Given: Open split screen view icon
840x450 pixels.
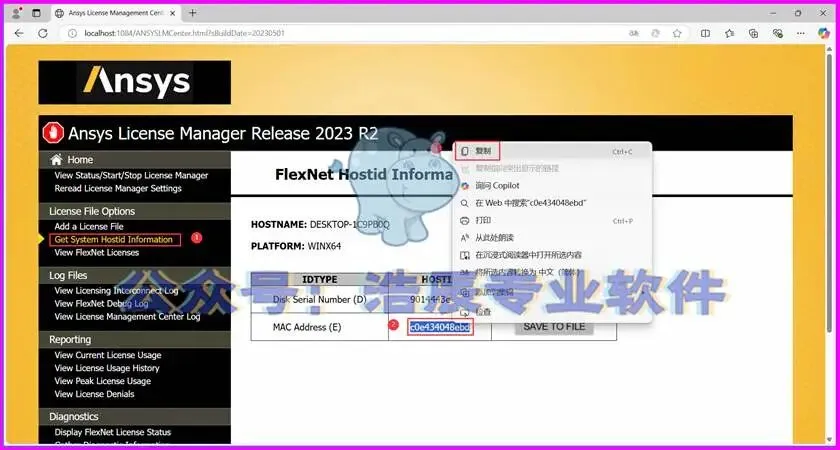Looking at the screenshot, I should point(706,33).
